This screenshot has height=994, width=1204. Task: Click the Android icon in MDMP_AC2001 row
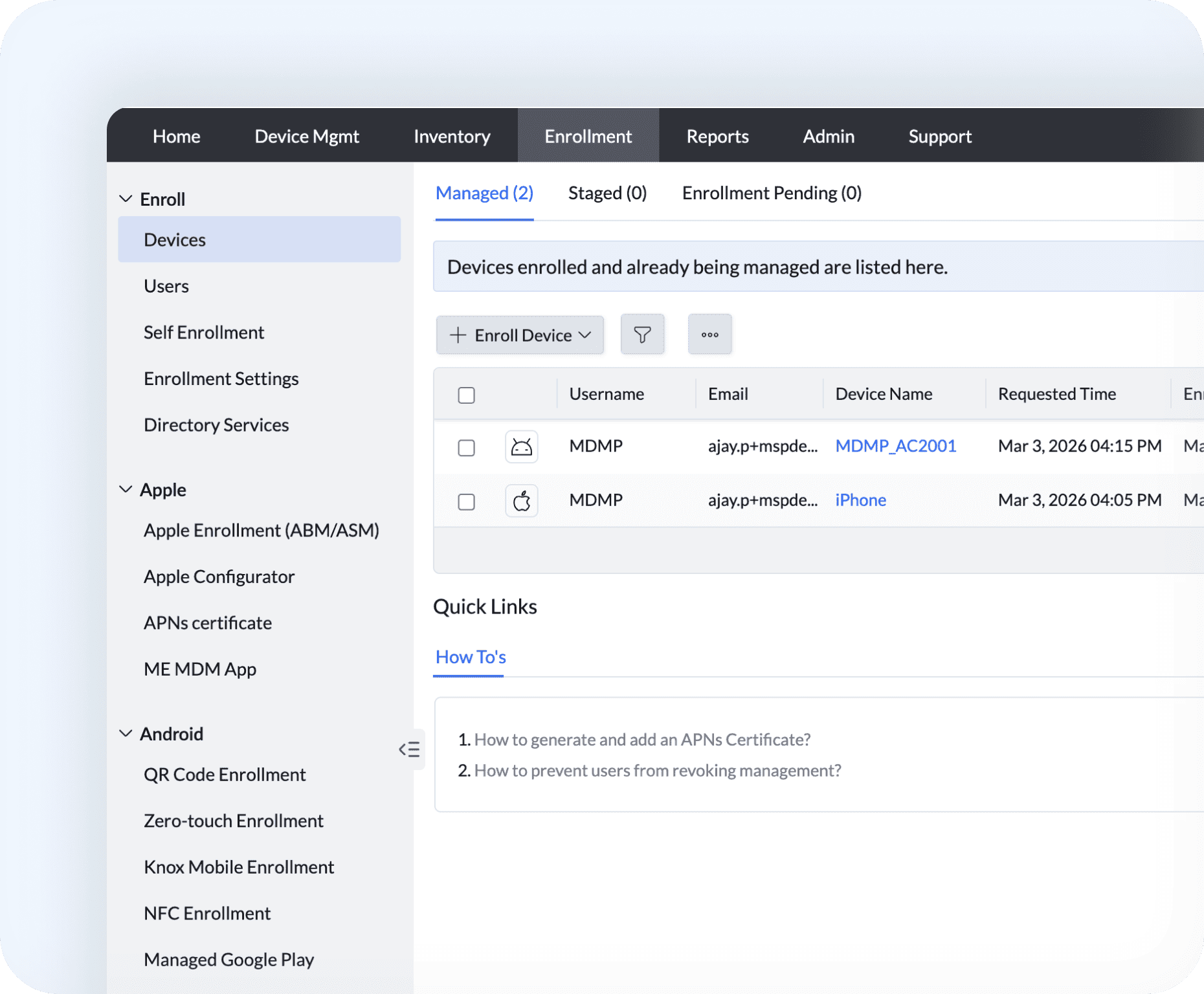[x=521, y=447]
